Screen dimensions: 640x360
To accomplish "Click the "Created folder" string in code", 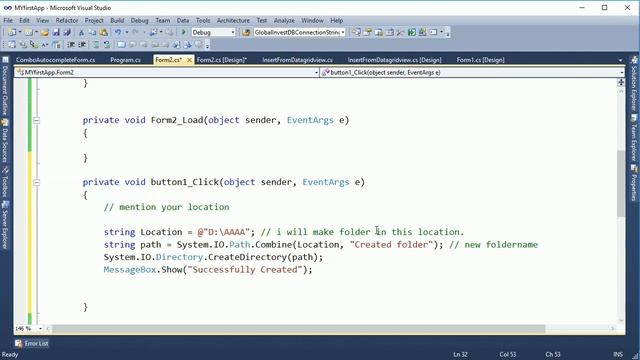I will pos(391,244).
